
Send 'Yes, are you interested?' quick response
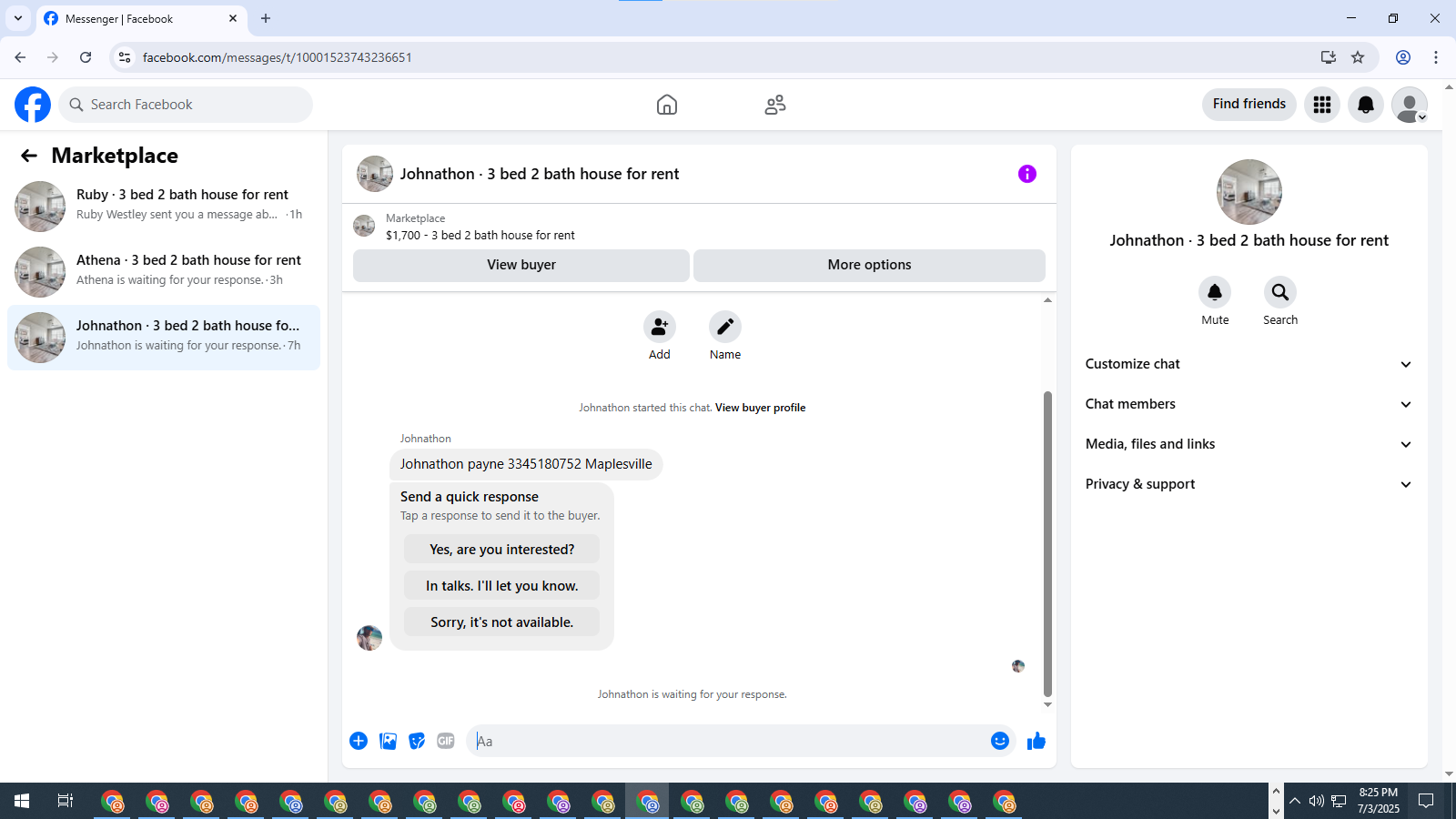[x=501, y=550]
